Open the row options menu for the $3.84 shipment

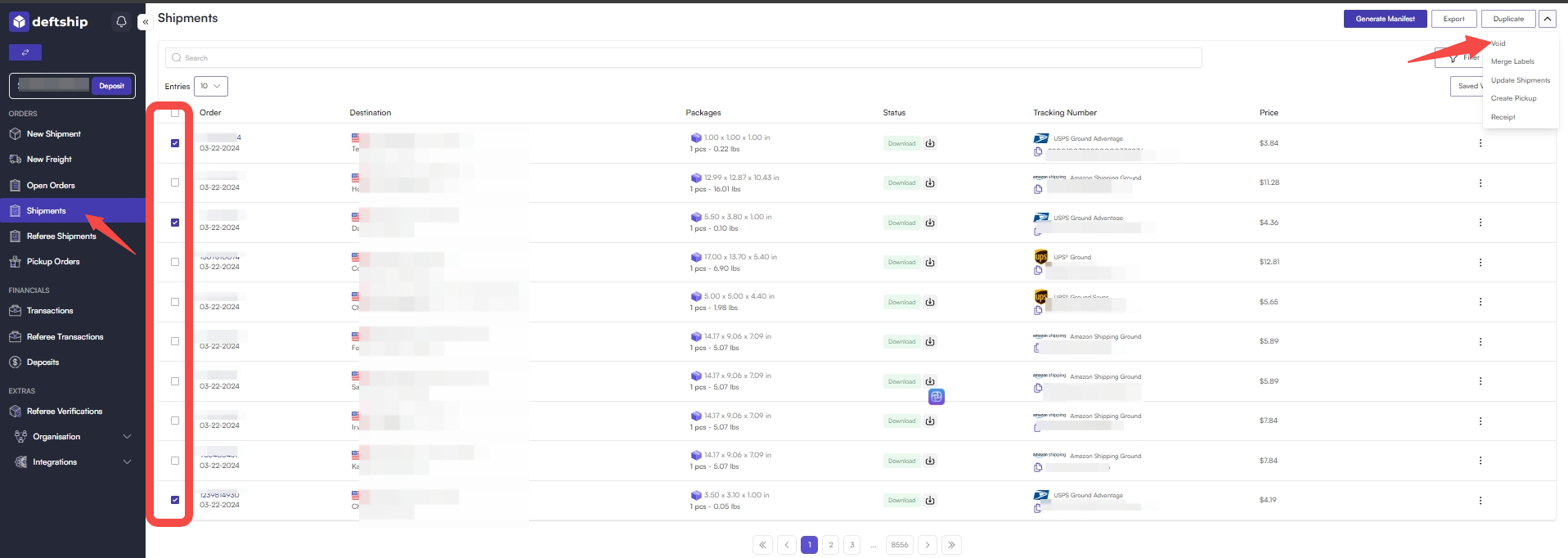1480,143
